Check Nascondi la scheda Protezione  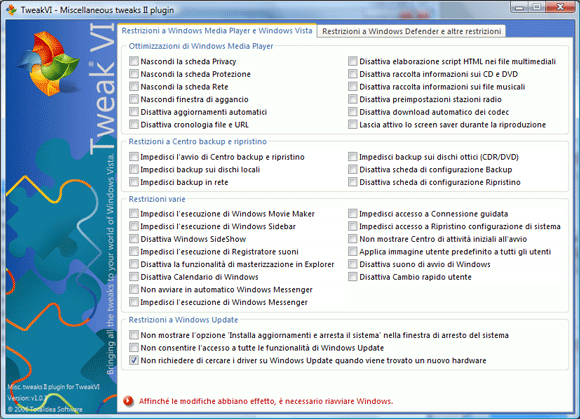pyautogui.click(x=134, y=74)
